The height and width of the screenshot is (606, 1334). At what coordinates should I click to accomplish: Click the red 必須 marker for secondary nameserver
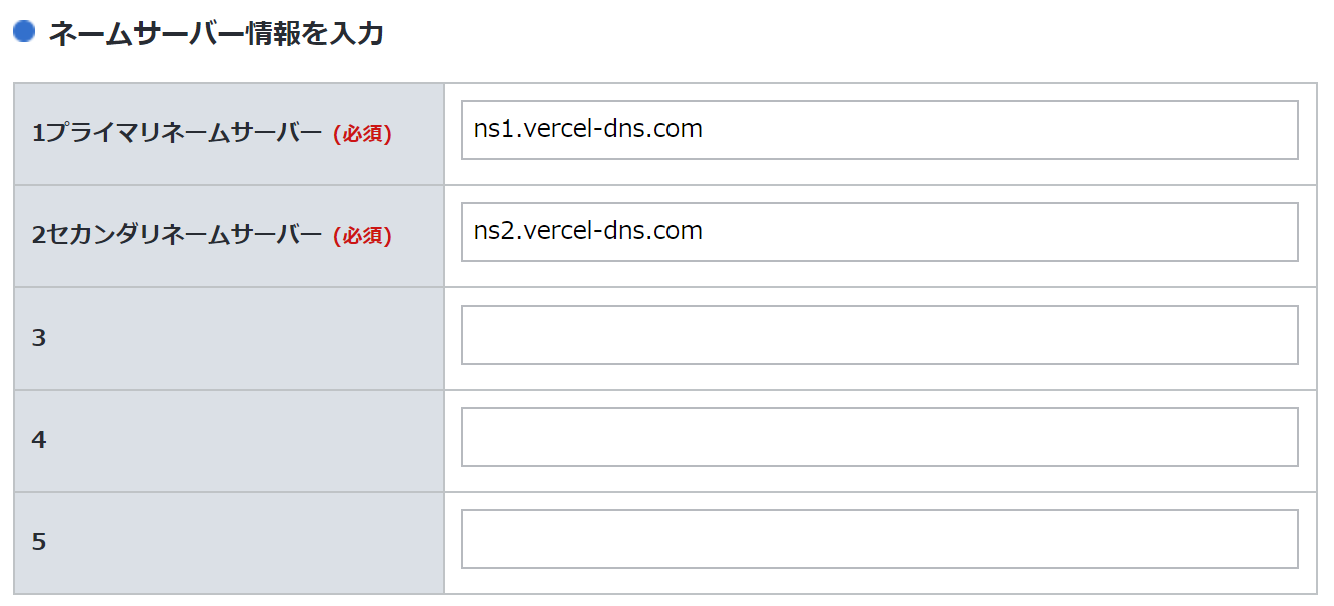coord(362,236)
